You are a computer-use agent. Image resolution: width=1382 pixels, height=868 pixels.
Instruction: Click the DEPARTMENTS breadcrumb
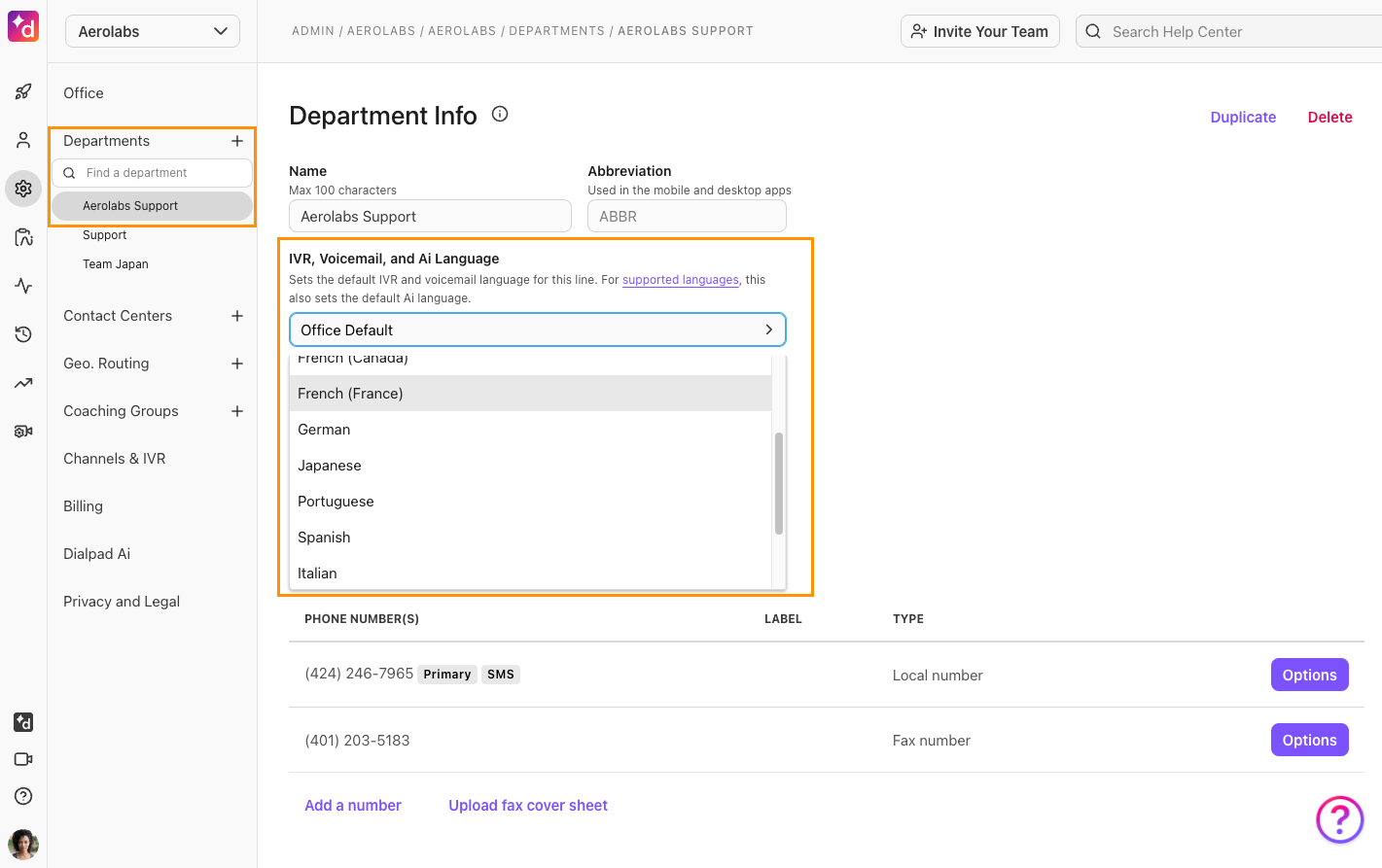pos(556,31)
